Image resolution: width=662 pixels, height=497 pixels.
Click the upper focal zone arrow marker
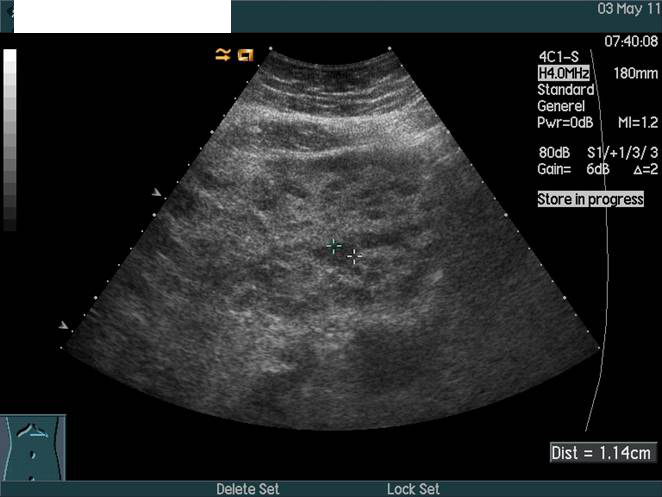[x=155, y=192]
